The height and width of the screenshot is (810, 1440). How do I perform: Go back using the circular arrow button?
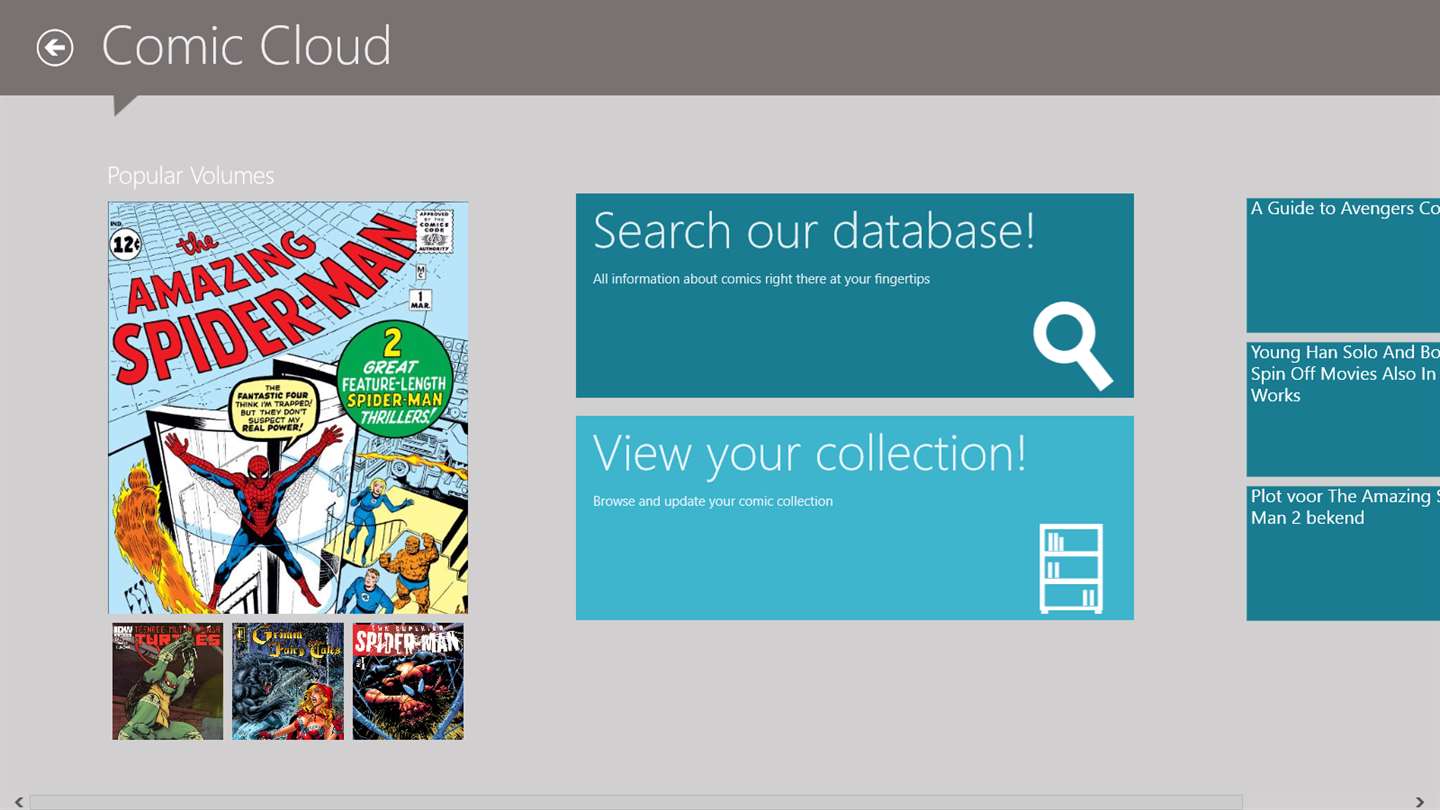(55, 48)
